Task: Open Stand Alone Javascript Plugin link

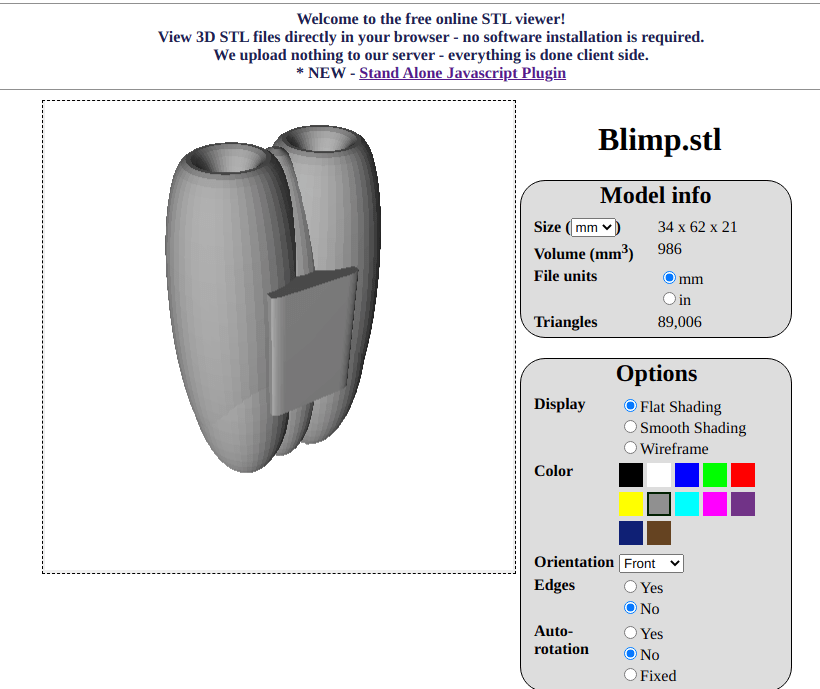Action: tap(462, 73)
